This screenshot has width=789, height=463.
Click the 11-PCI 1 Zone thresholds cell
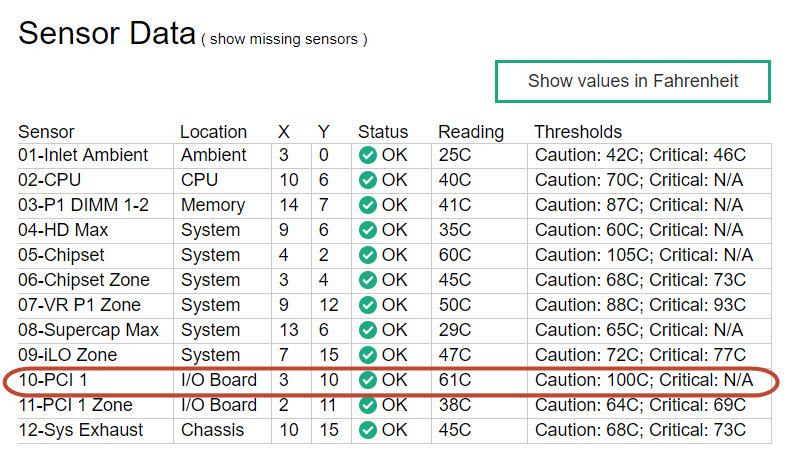click(x=640, y=406)
